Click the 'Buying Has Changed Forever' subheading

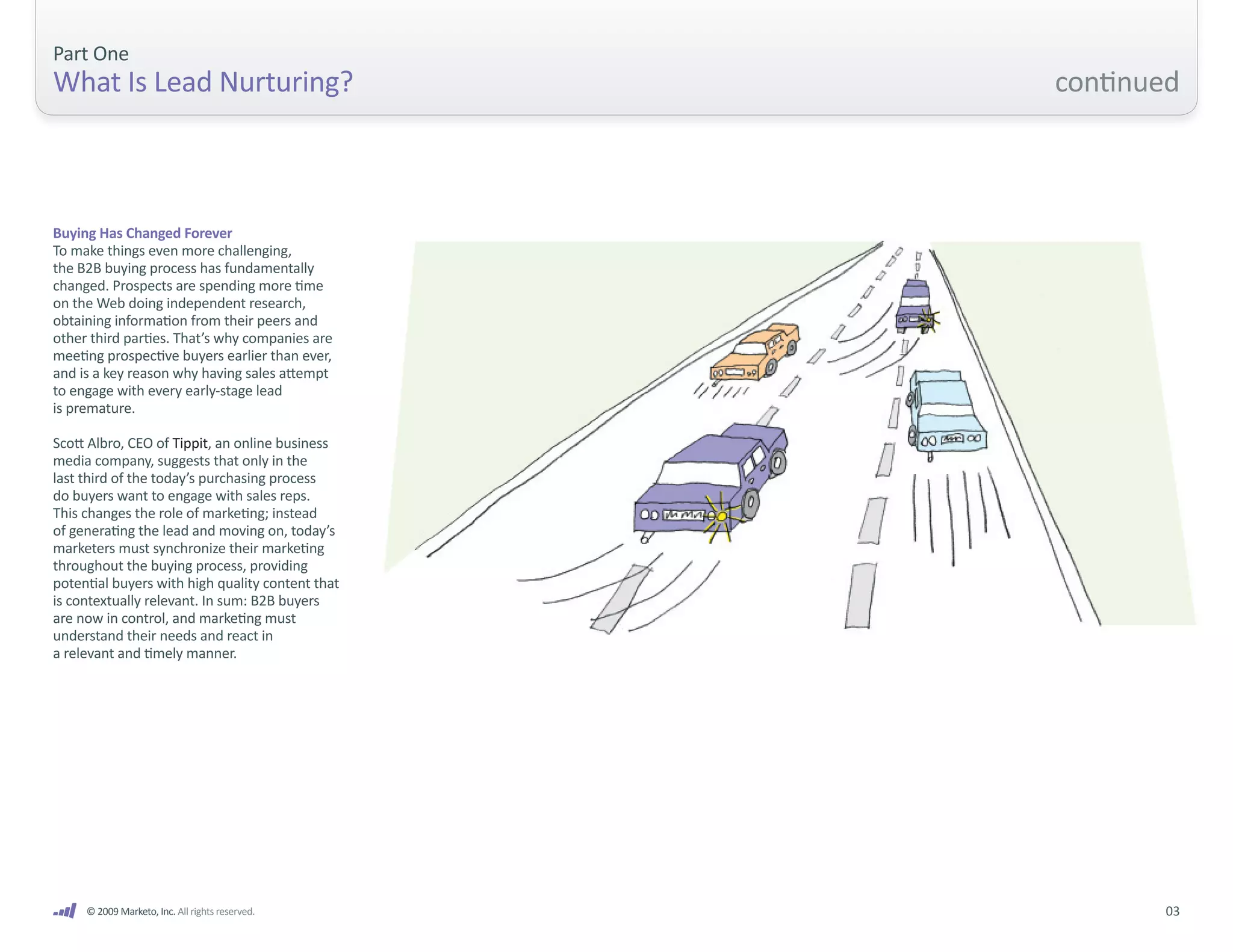coord(142,233)
